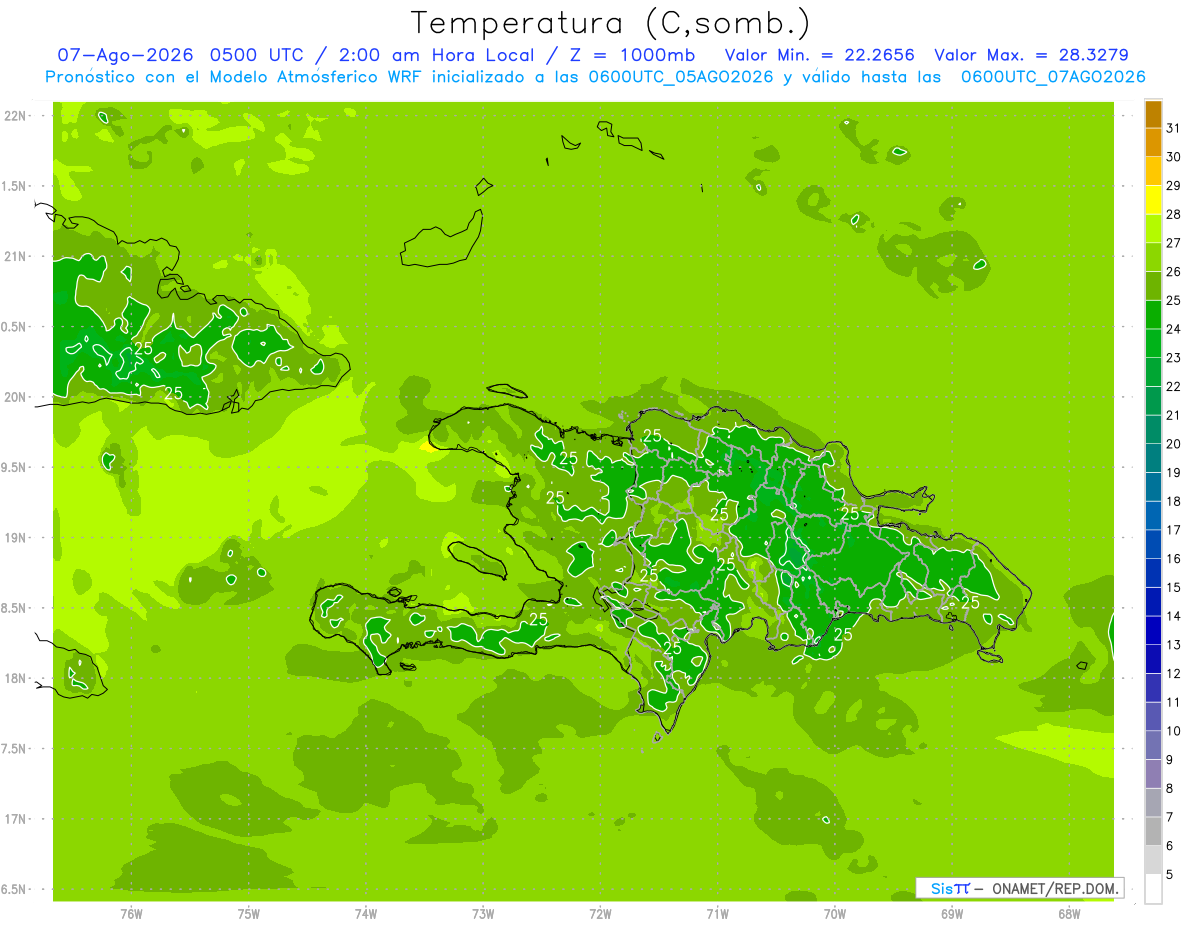Click the "SisPI - ONAMET/REP.DOM." credit label
This screenshot has height=927, width=1200.
click(x=1020, y=888)
